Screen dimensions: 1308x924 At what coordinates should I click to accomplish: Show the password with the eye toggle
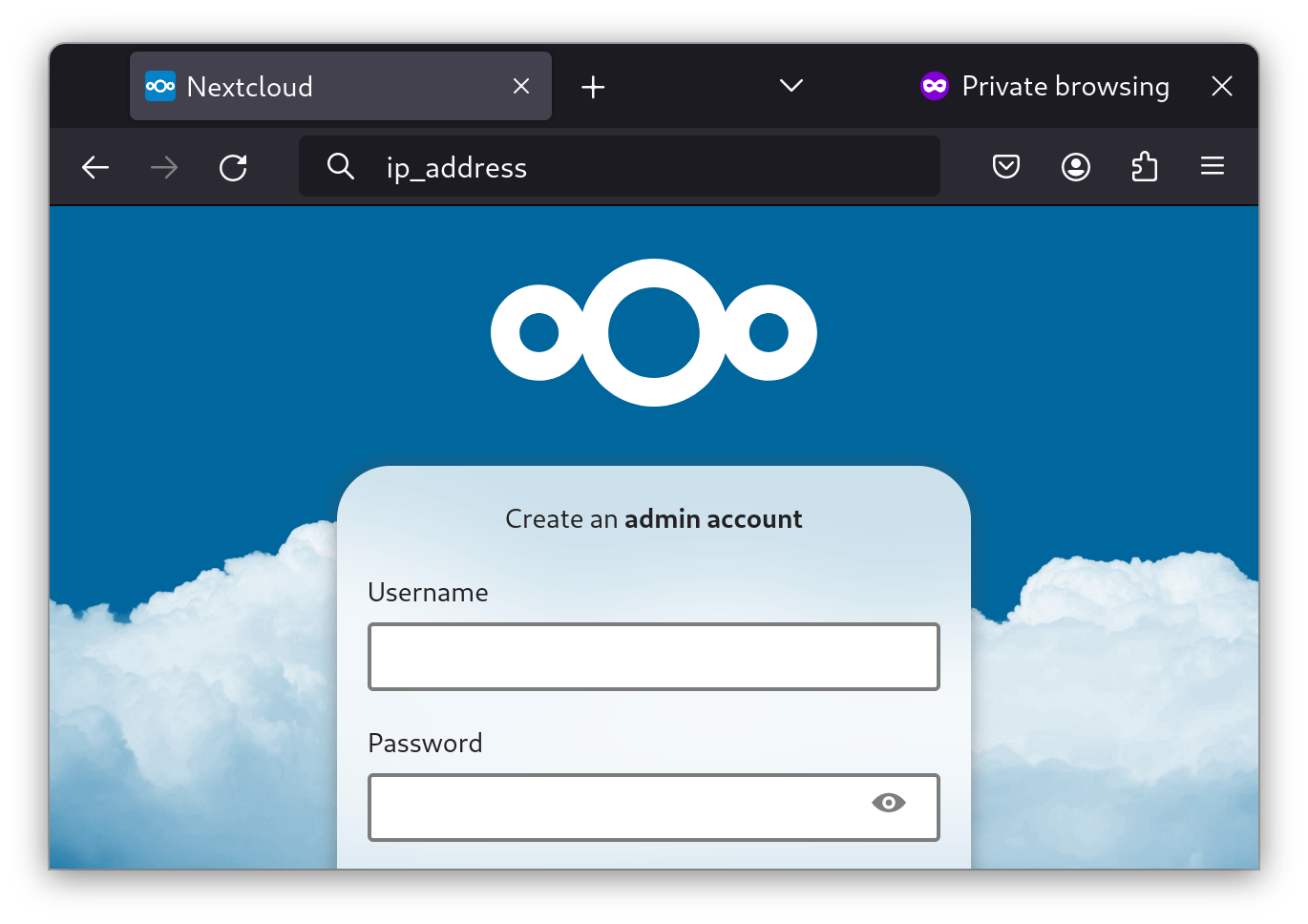889,803
